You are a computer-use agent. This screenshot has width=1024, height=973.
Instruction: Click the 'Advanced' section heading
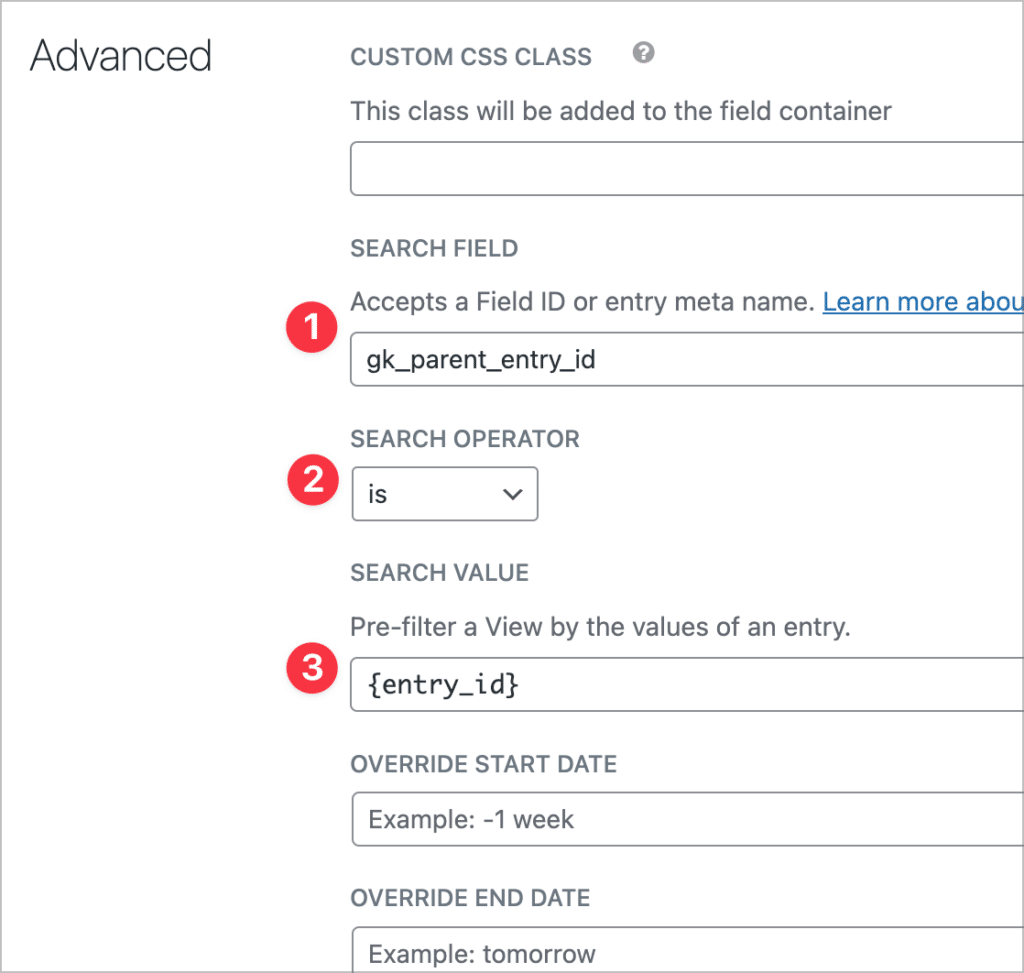click(x=121, y=56)
